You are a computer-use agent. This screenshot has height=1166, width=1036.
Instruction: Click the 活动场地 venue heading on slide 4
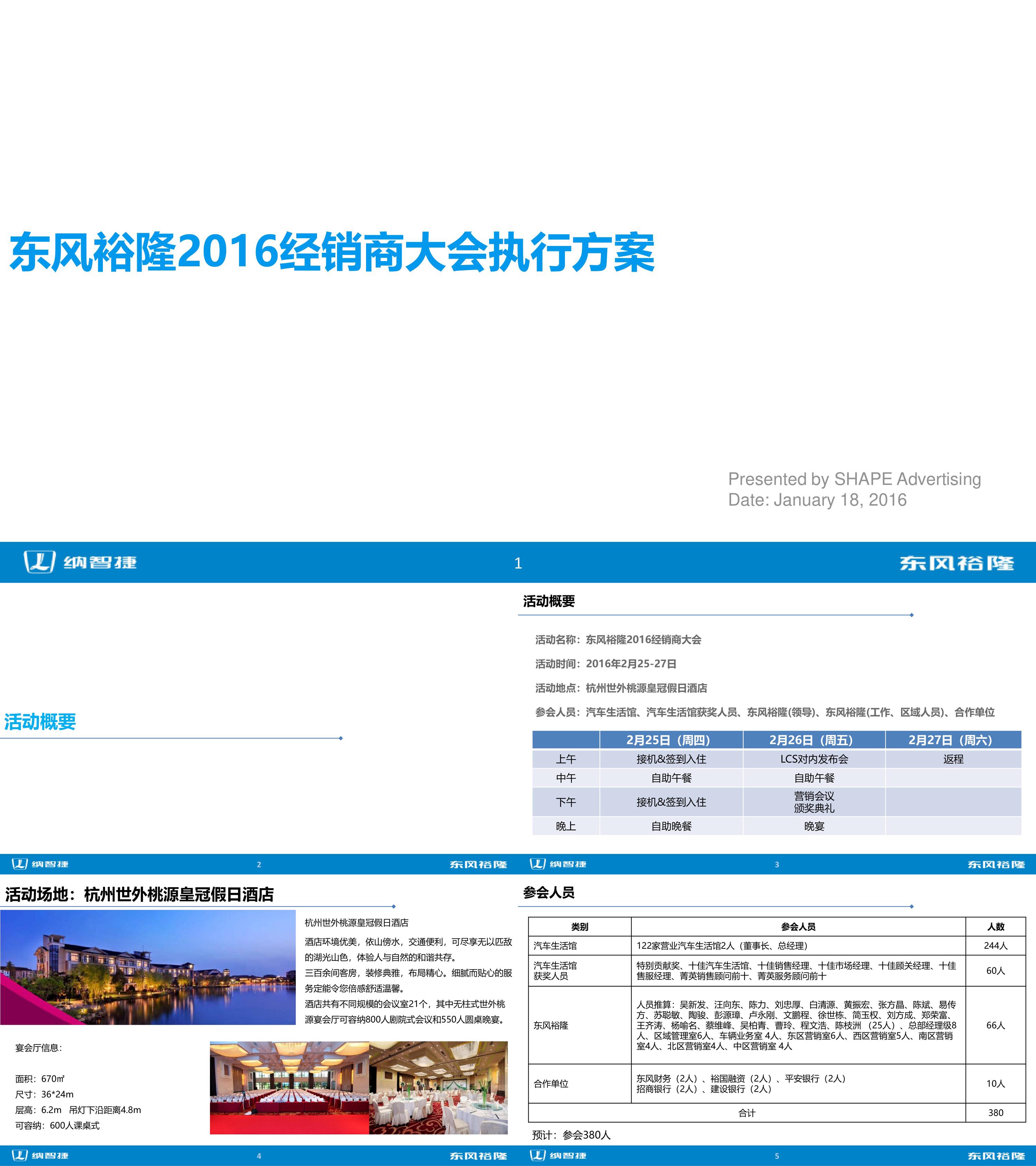point(139,894)
